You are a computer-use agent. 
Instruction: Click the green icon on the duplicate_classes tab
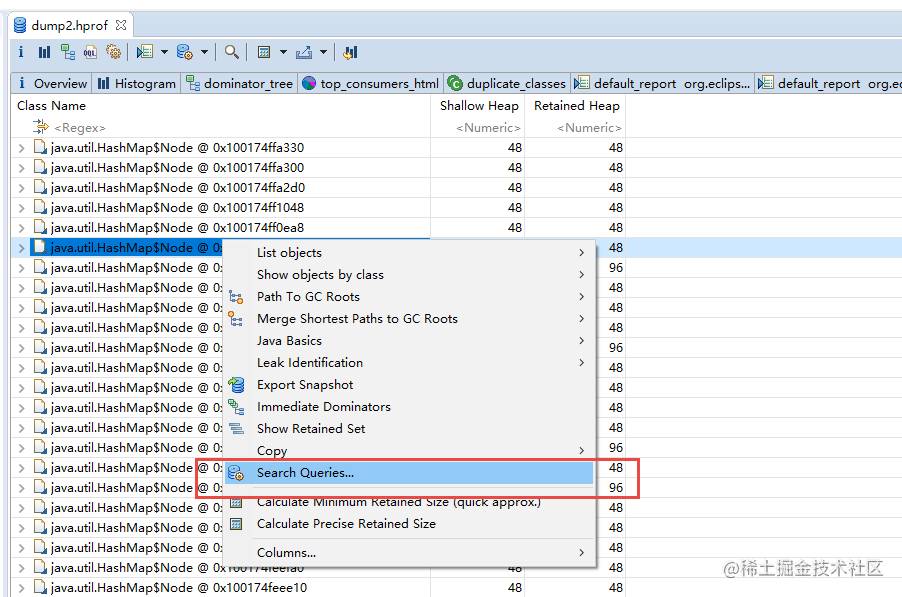(x=455, y=83)
